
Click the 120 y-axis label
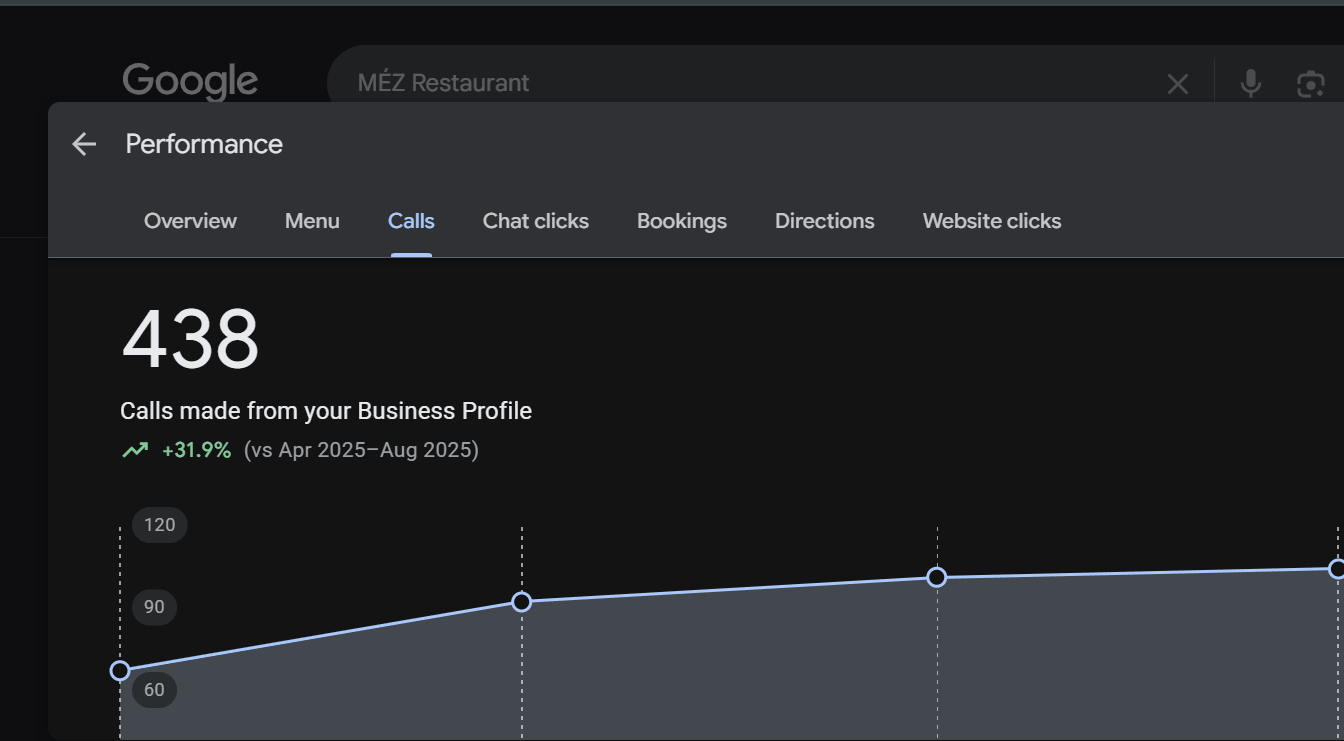coord(160,525)
